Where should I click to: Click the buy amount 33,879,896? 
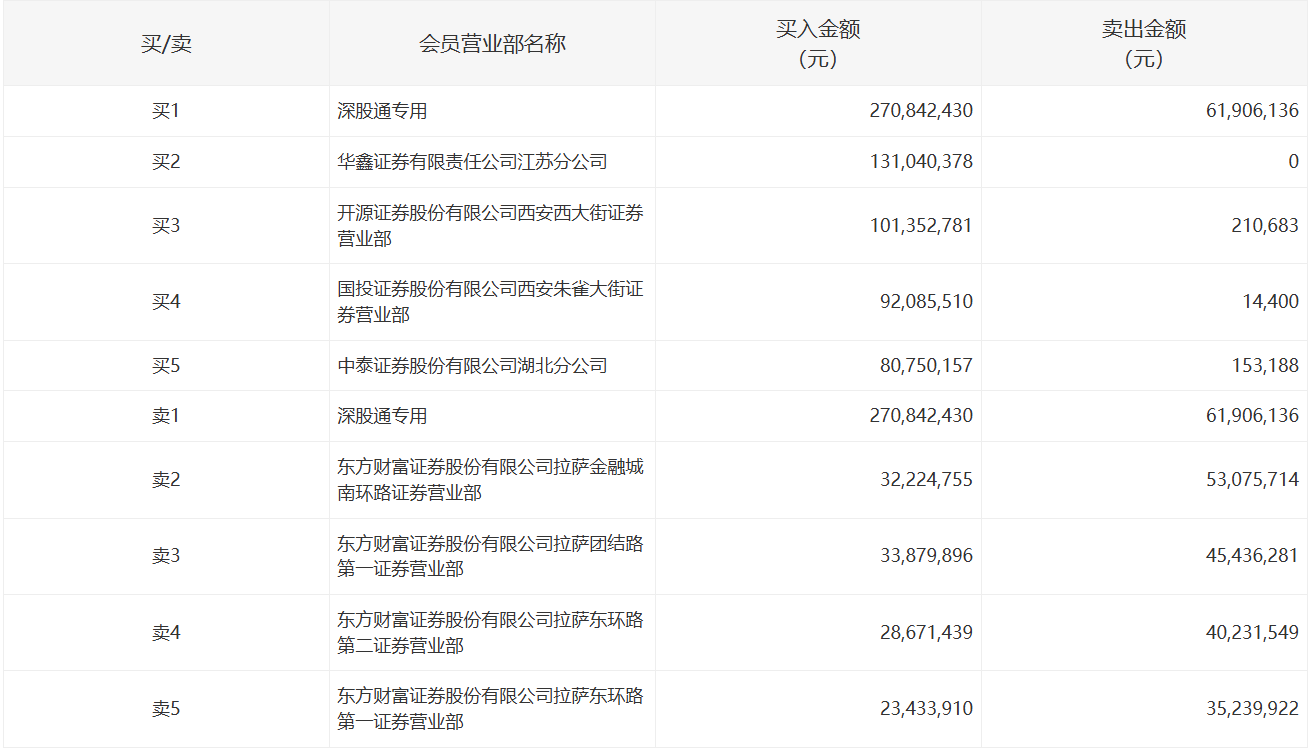[926, 556]
